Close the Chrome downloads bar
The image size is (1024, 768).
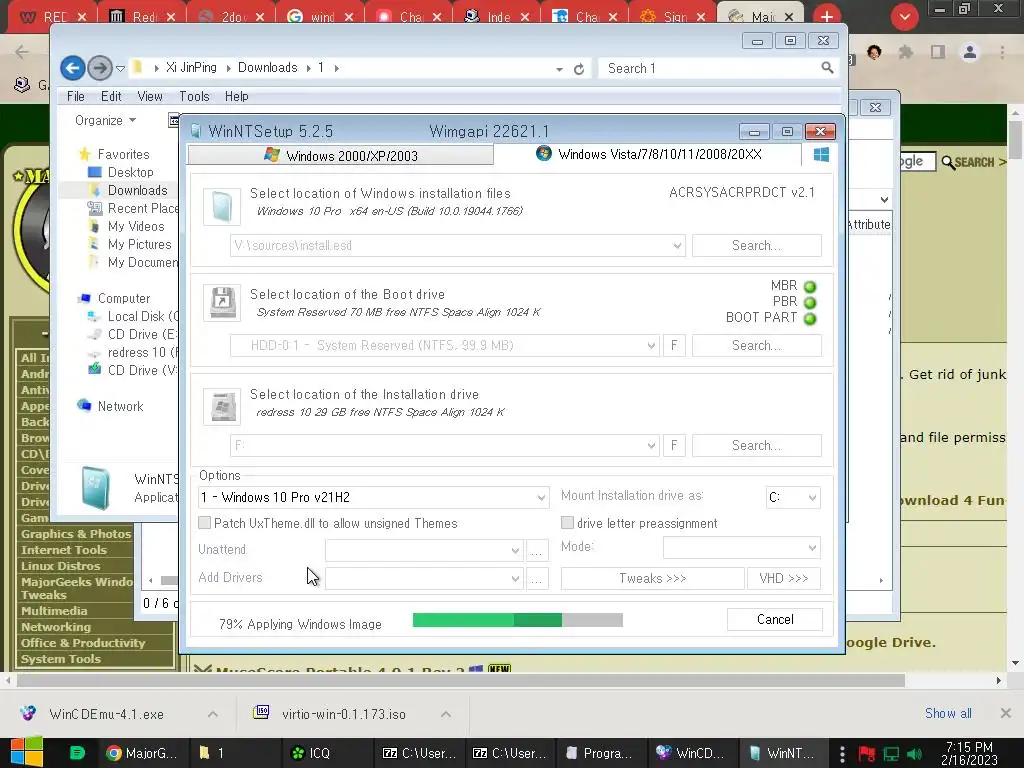pos(1006,713)
